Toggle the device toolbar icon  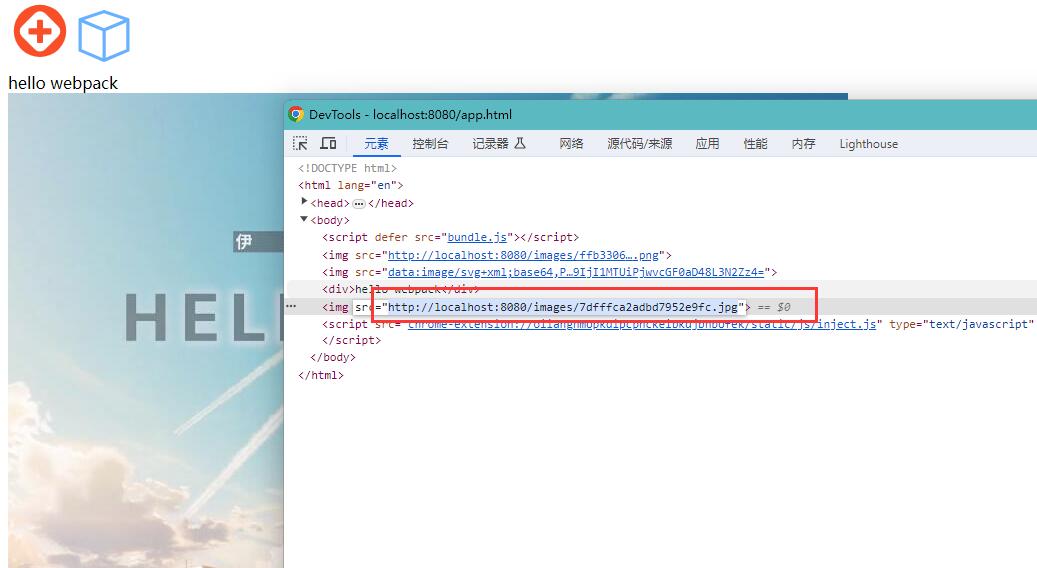tap(329, 143)
